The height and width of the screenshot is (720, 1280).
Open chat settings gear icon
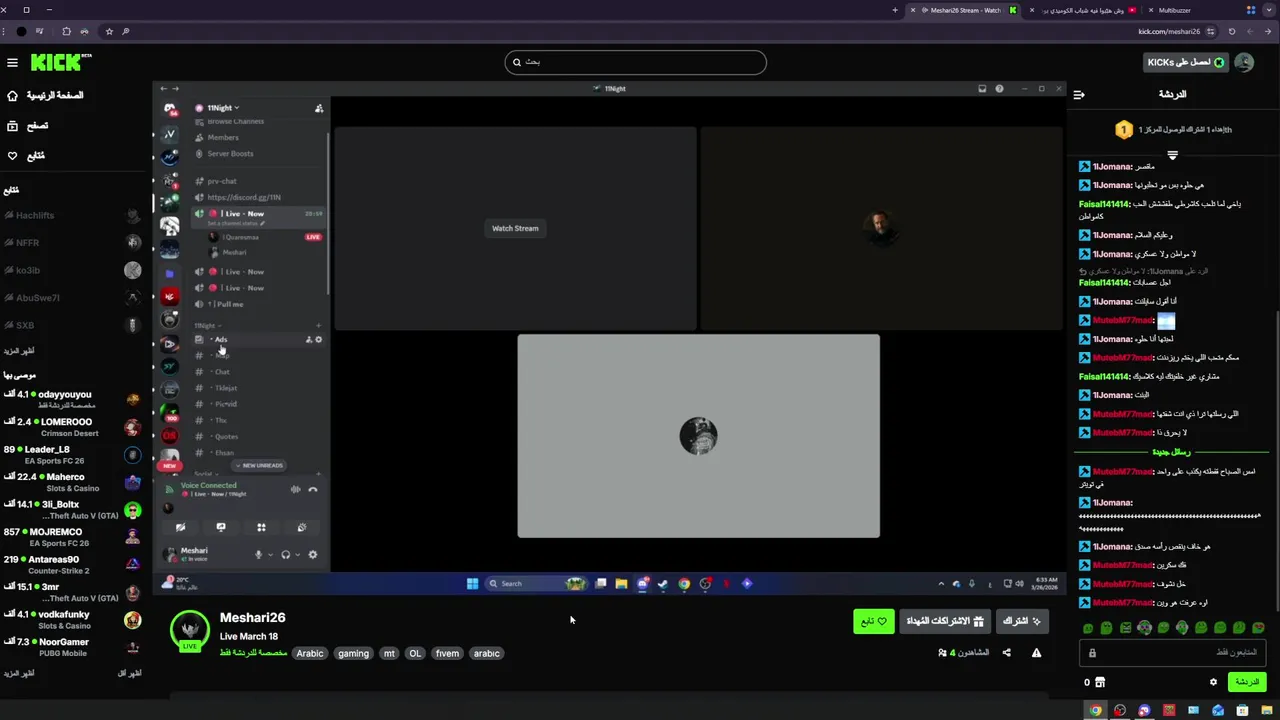(x=1213, y=682)
